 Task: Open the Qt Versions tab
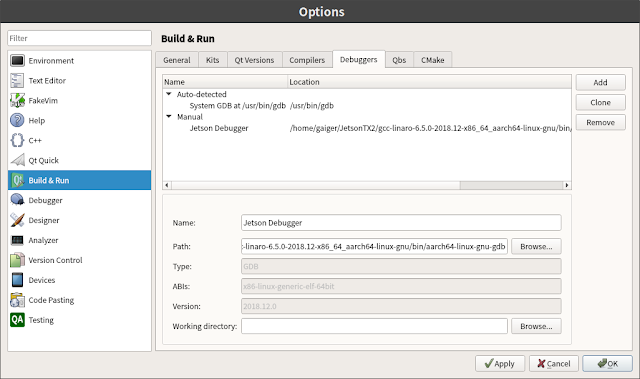tap(254, 60)
